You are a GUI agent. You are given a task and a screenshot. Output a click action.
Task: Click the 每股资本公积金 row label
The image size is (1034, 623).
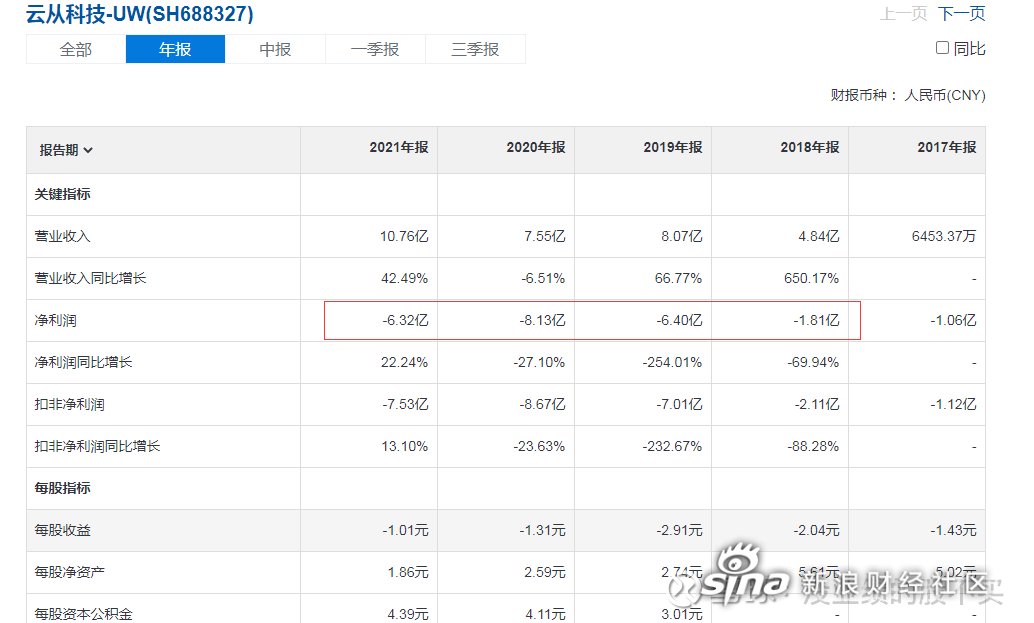coord(84,614)
